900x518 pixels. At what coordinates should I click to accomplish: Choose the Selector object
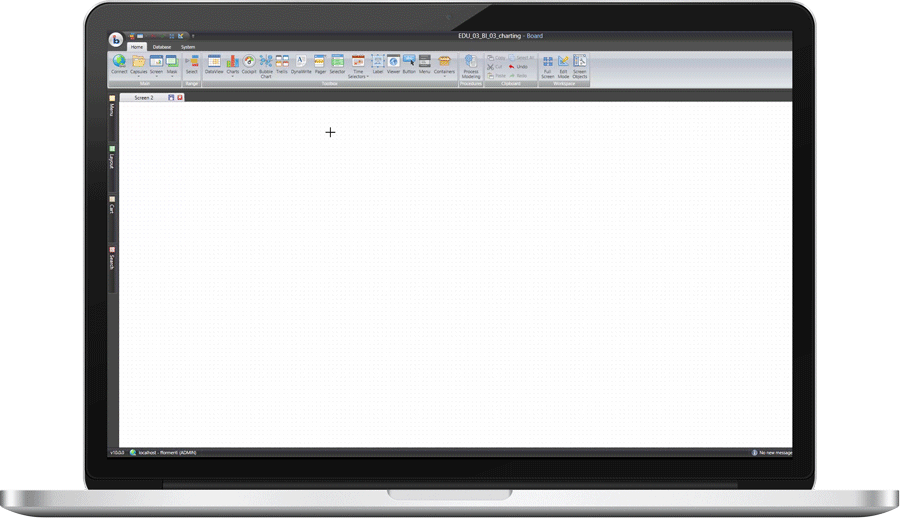coord(338,64)
